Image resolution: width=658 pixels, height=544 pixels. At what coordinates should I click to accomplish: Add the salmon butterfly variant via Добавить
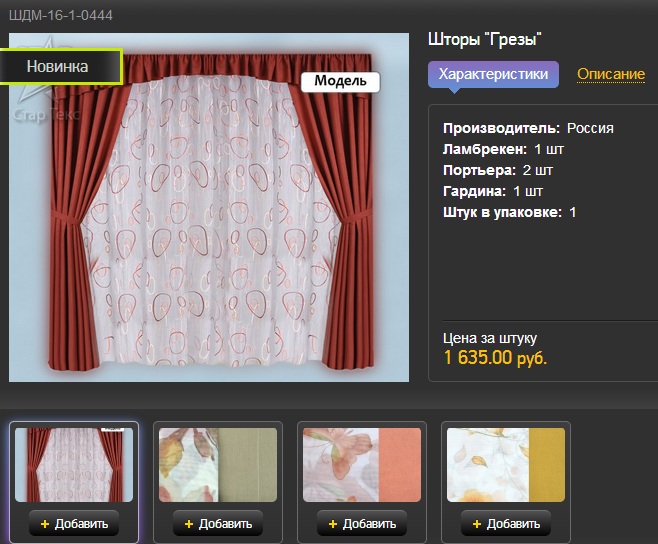(362, 523)
